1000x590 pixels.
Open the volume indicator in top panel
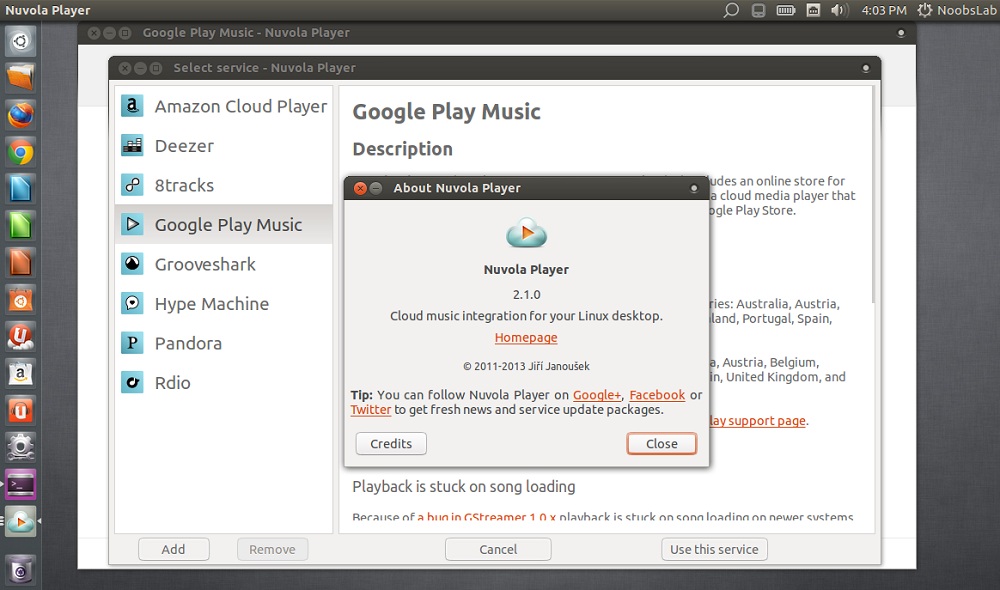pos(838,10)
